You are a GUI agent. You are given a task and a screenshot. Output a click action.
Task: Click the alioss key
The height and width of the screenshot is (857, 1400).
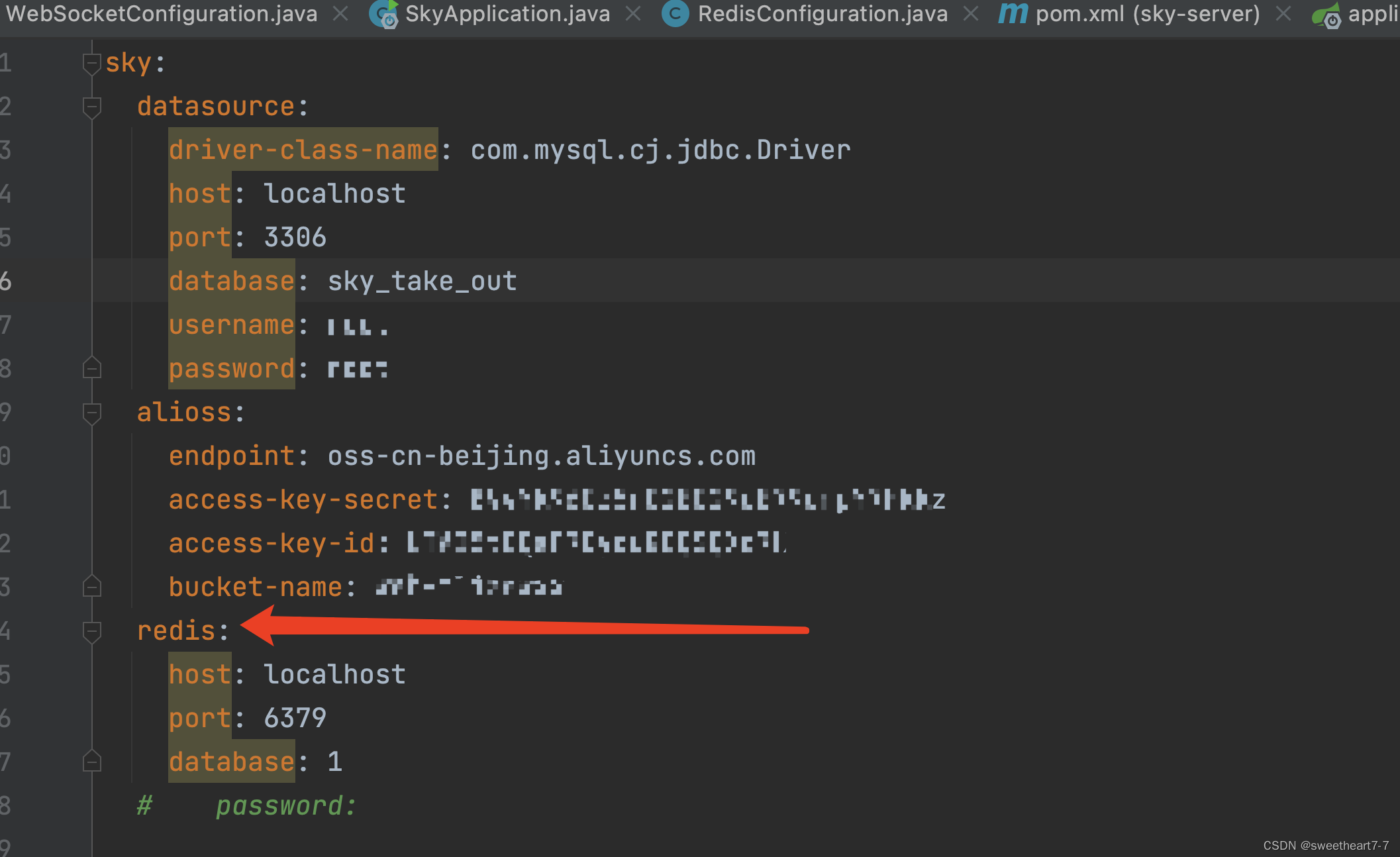coord(184,413)
